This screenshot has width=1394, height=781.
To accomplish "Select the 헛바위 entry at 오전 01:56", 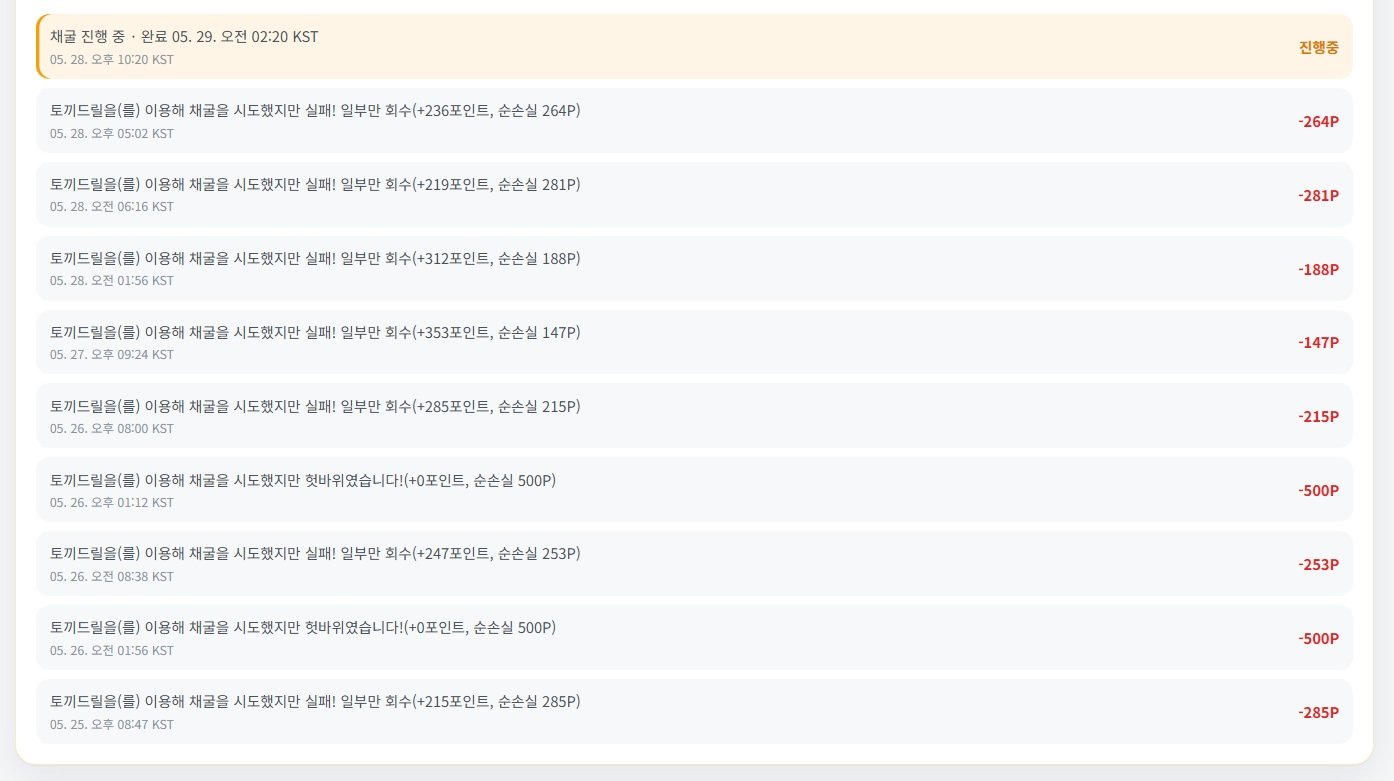I will point(694,638).
